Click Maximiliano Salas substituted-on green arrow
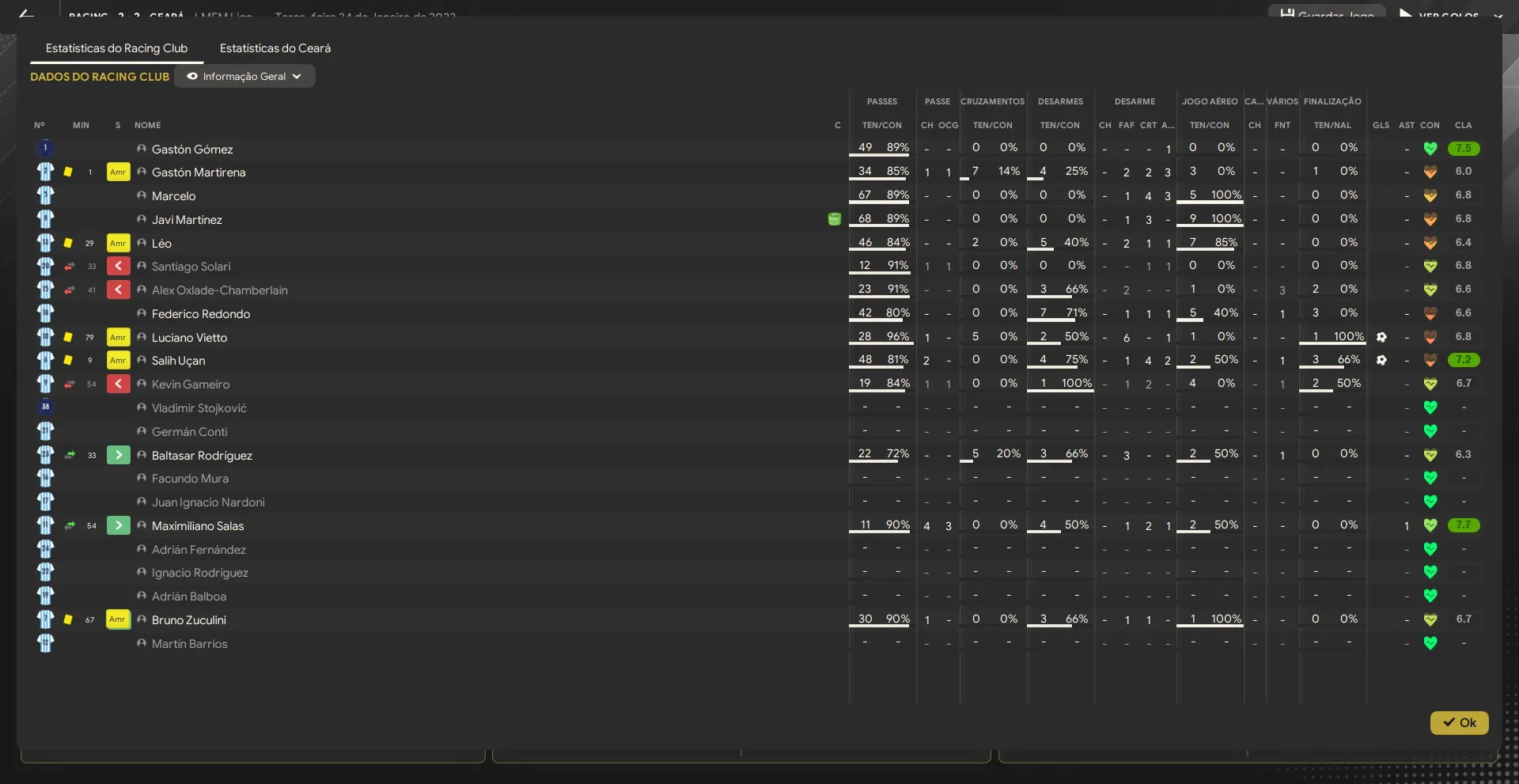Image resolution: width=1519 pixels, height=784 pixels. [118, 525]
